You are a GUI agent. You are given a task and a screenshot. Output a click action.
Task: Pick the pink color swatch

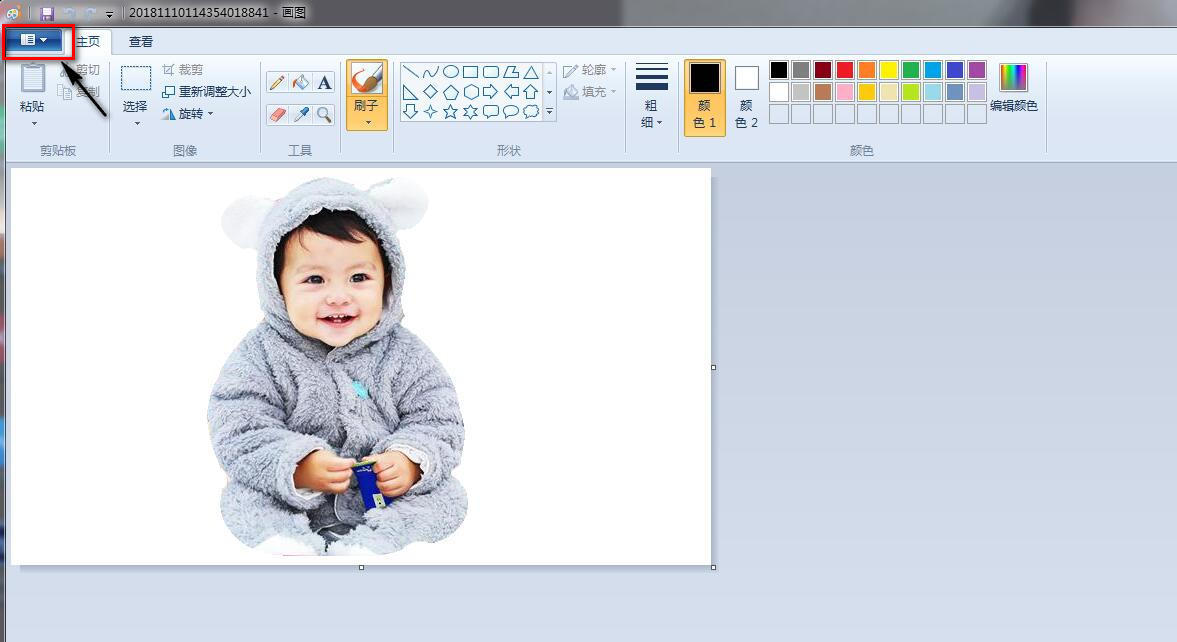point(844,92)
